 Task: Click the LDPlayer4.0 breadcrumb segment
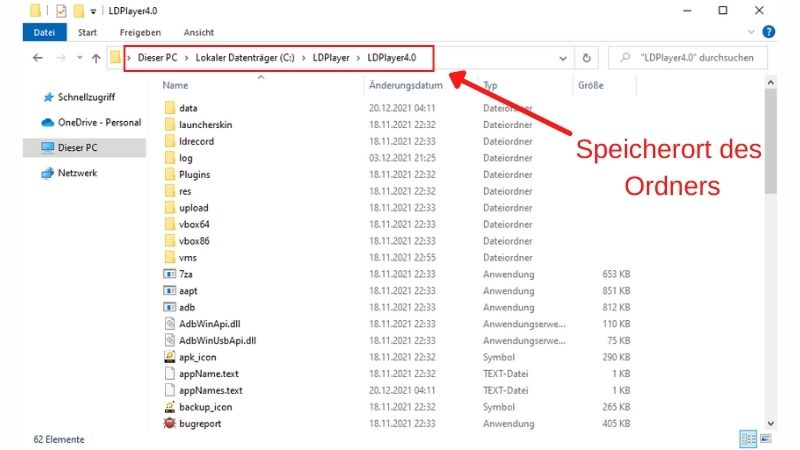pyautogui.click(x=392, y=58)
